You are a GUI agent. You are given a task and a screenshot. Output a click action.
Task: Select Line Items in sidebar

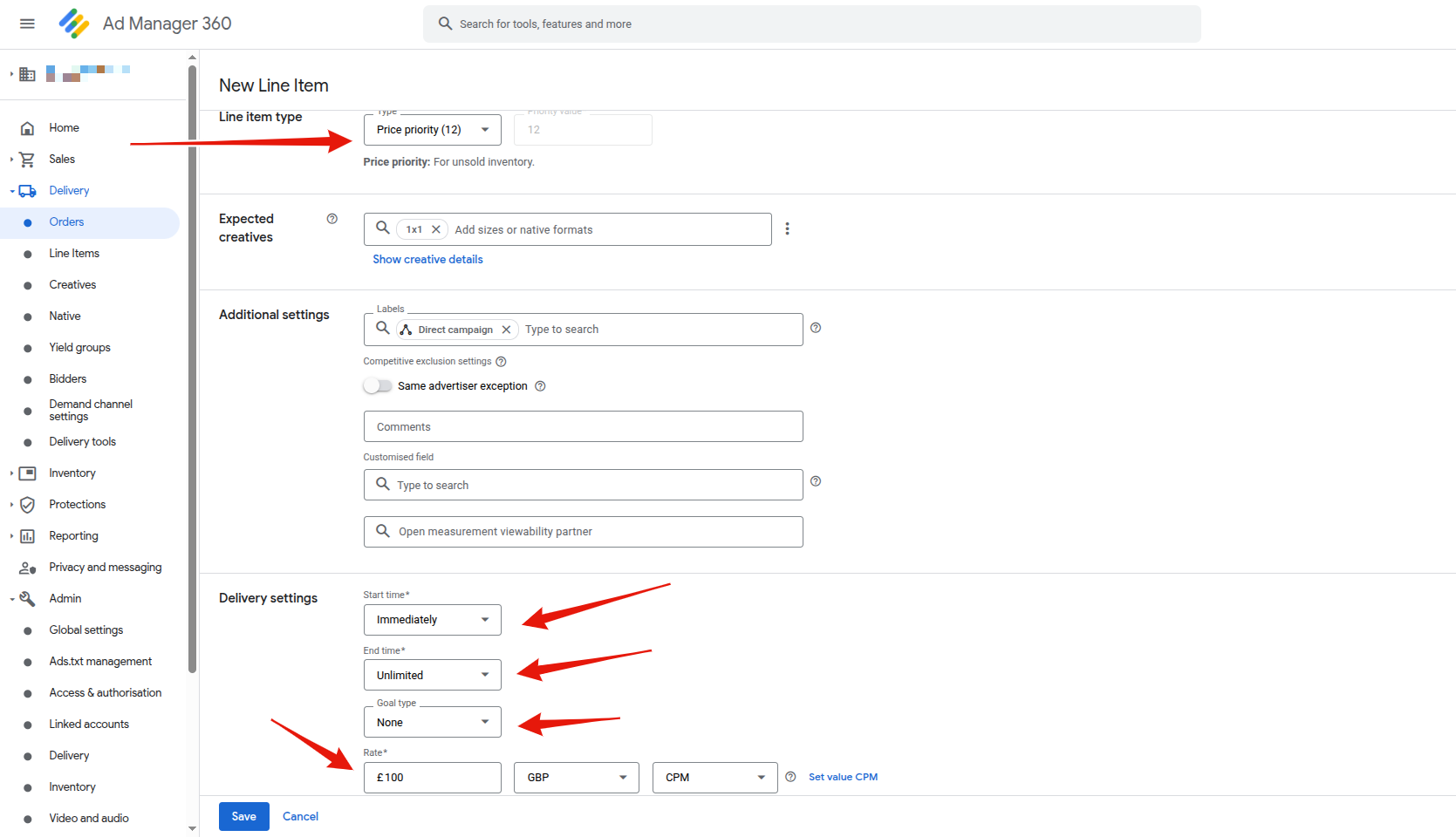pyautogui.click(x=74, y=254)
